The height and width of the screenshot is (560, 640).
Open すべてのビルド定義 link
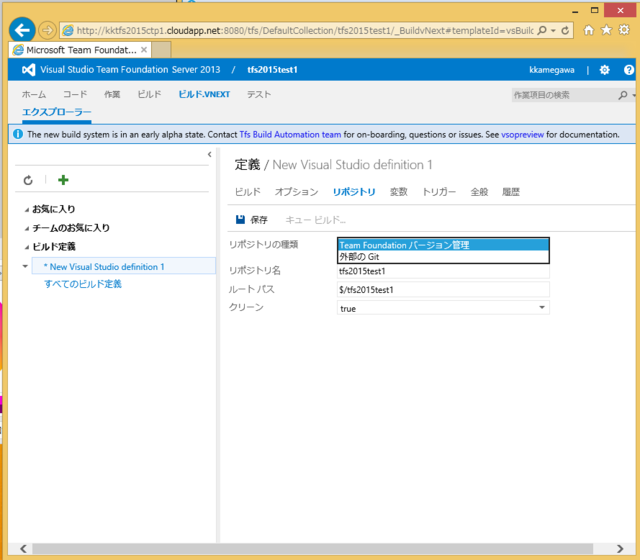83,284
